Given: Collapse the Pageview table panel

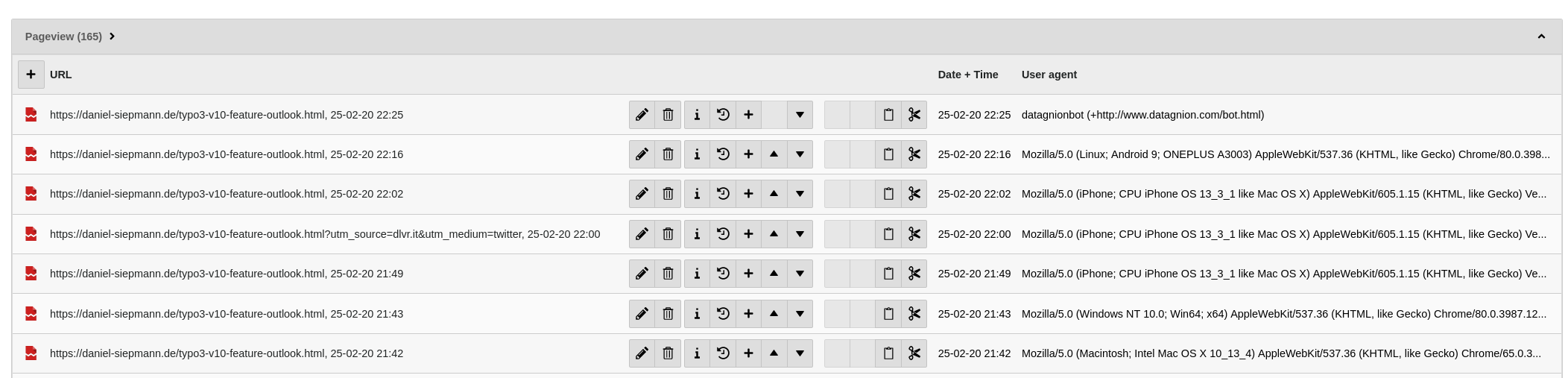Looking at the screenshot, I should [x=1541, y=37].
